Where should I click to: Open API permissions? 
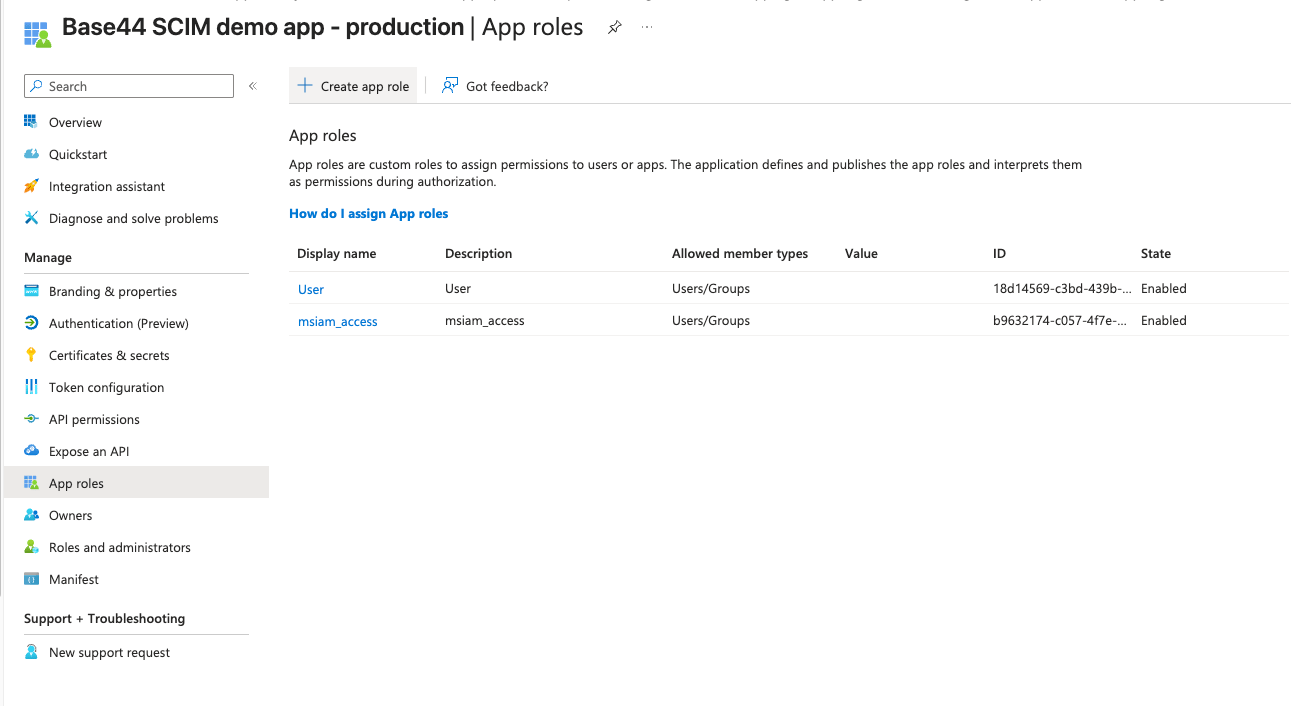pos(94,419)
